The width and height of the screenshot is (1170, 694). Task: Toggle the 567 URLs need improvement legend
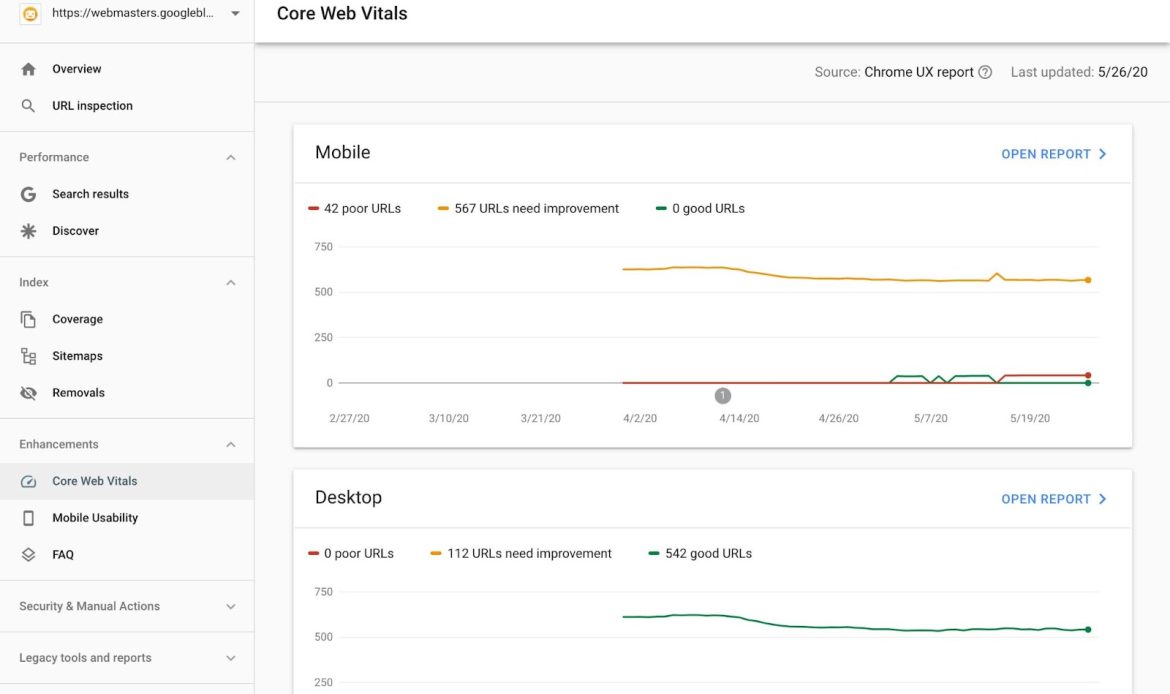tap(527, 207)
